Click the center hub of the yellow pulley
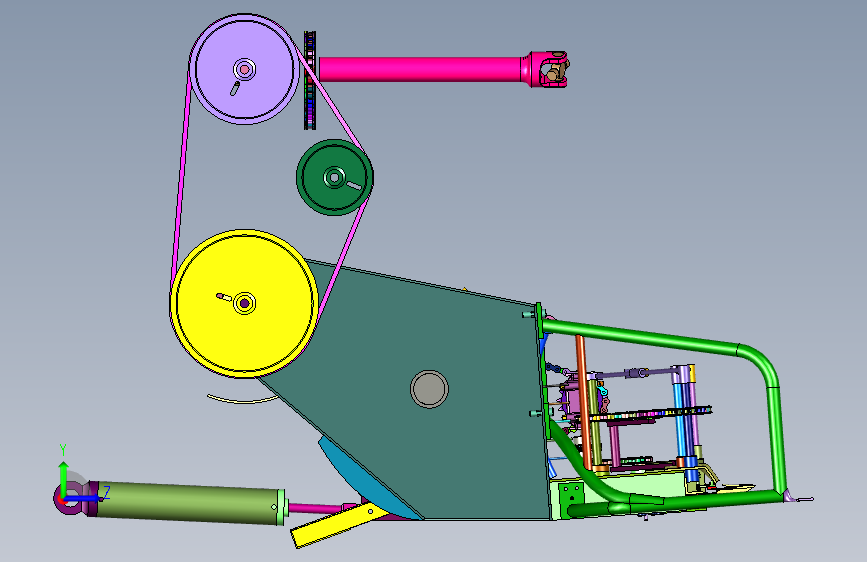The image size is (867, 562). 244,303
